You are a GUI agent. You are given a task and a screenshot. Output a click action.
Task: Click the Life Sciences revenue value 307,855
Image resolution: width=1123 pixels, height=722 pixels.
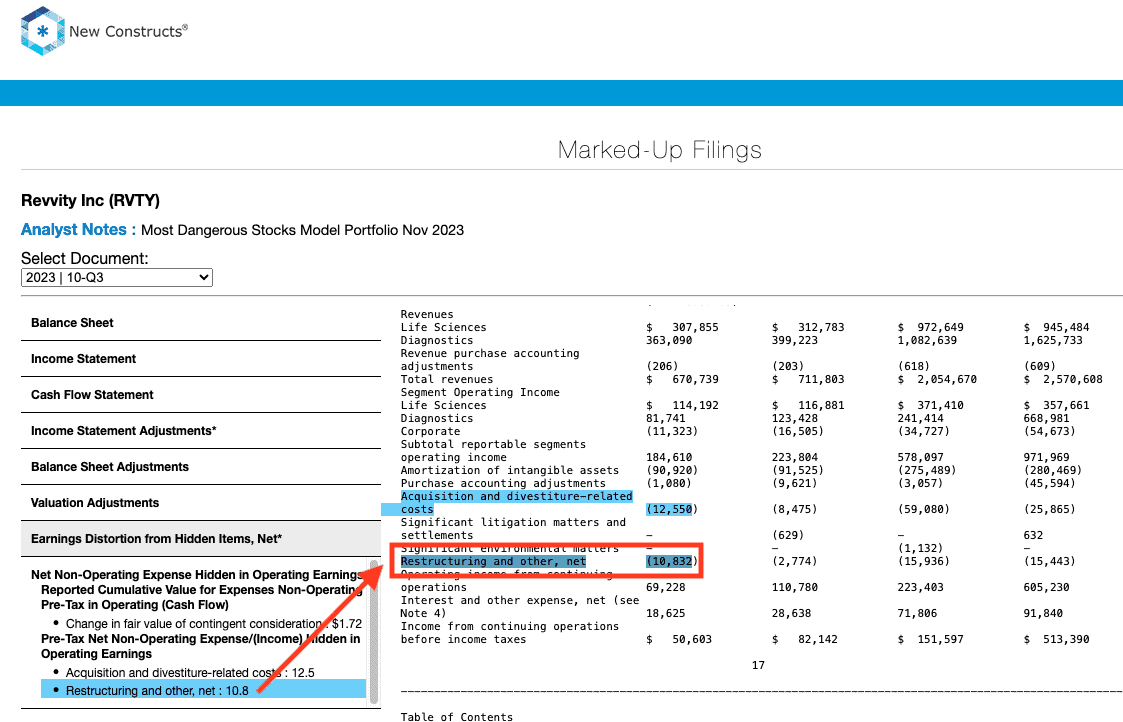(682, 327)
